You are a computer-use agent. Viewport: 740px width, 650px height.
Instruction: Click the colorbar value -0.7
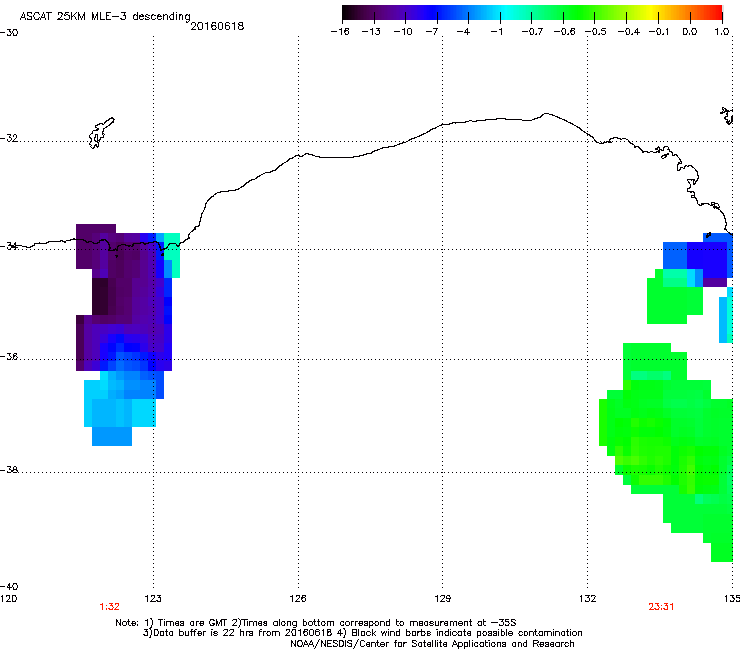pos(532,32)
